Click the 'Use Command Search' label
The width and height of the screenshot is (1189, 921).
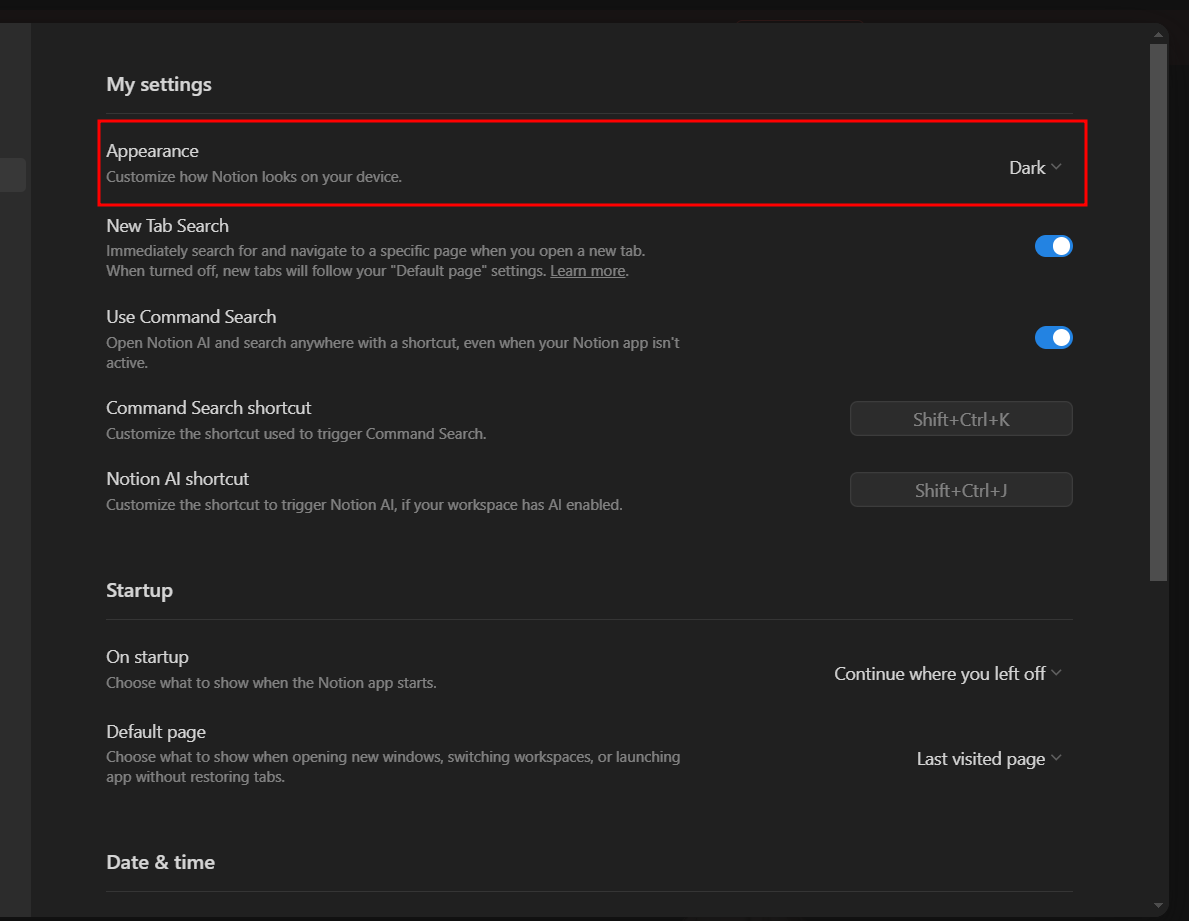click(x=191, y=317)
